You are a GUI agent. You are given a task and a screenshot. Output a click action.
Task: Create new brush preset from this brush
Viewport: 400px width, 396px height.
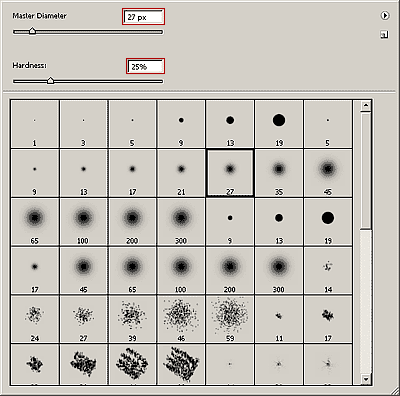click(x=384, y=35)
